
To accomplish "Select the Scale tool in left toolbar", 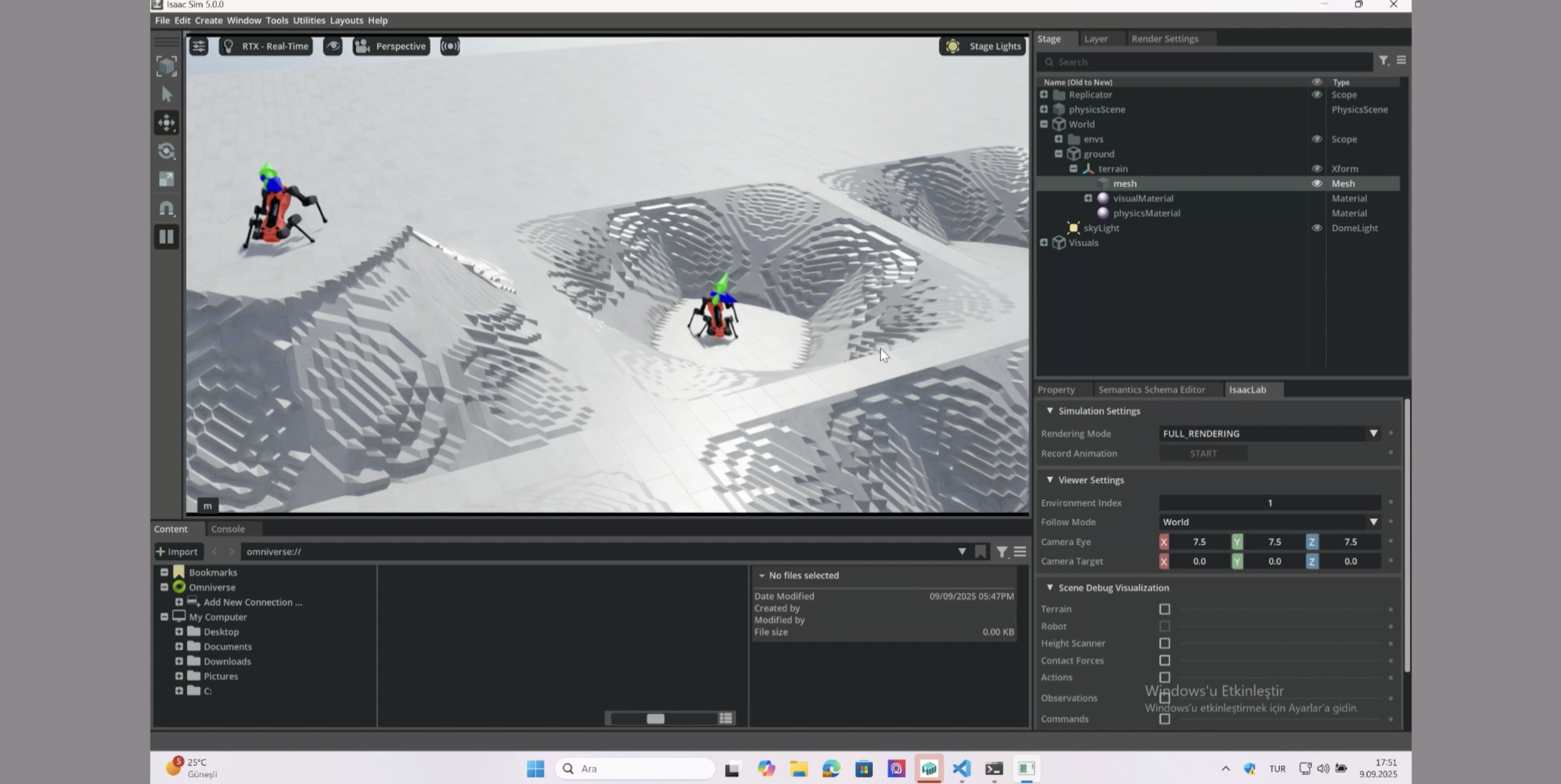I will pos(166,179).
